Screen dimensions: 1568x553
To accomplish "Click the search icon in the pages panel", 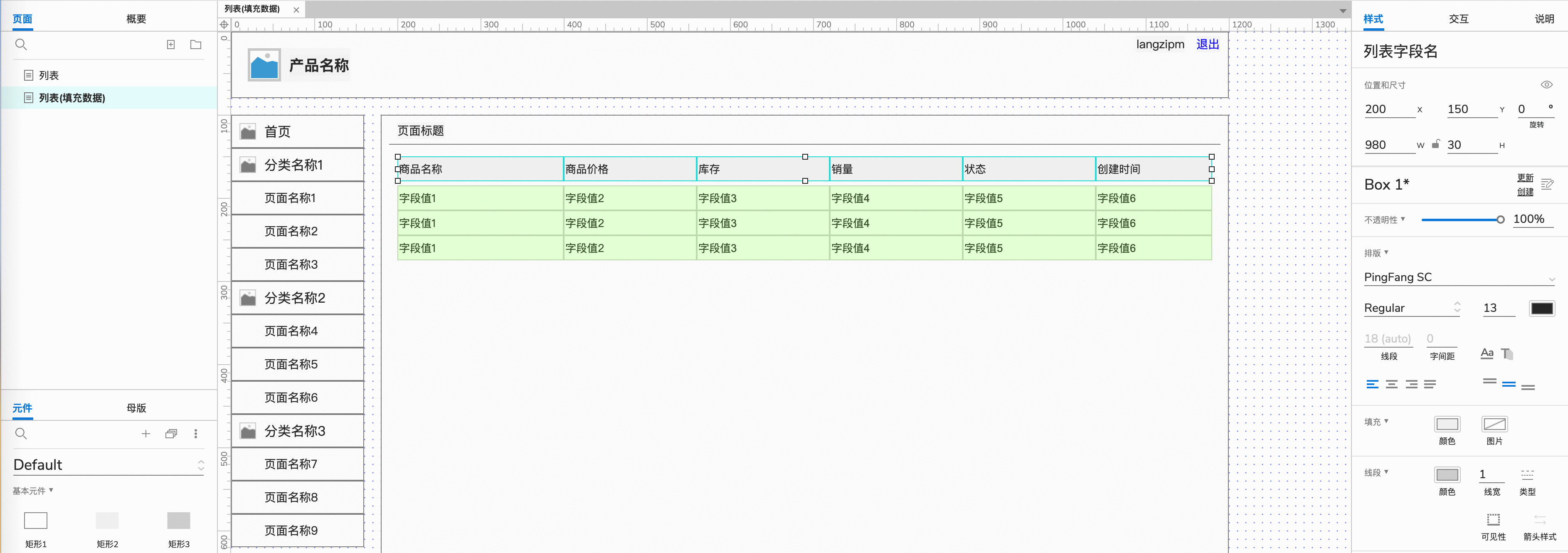I will click(21, 44).
